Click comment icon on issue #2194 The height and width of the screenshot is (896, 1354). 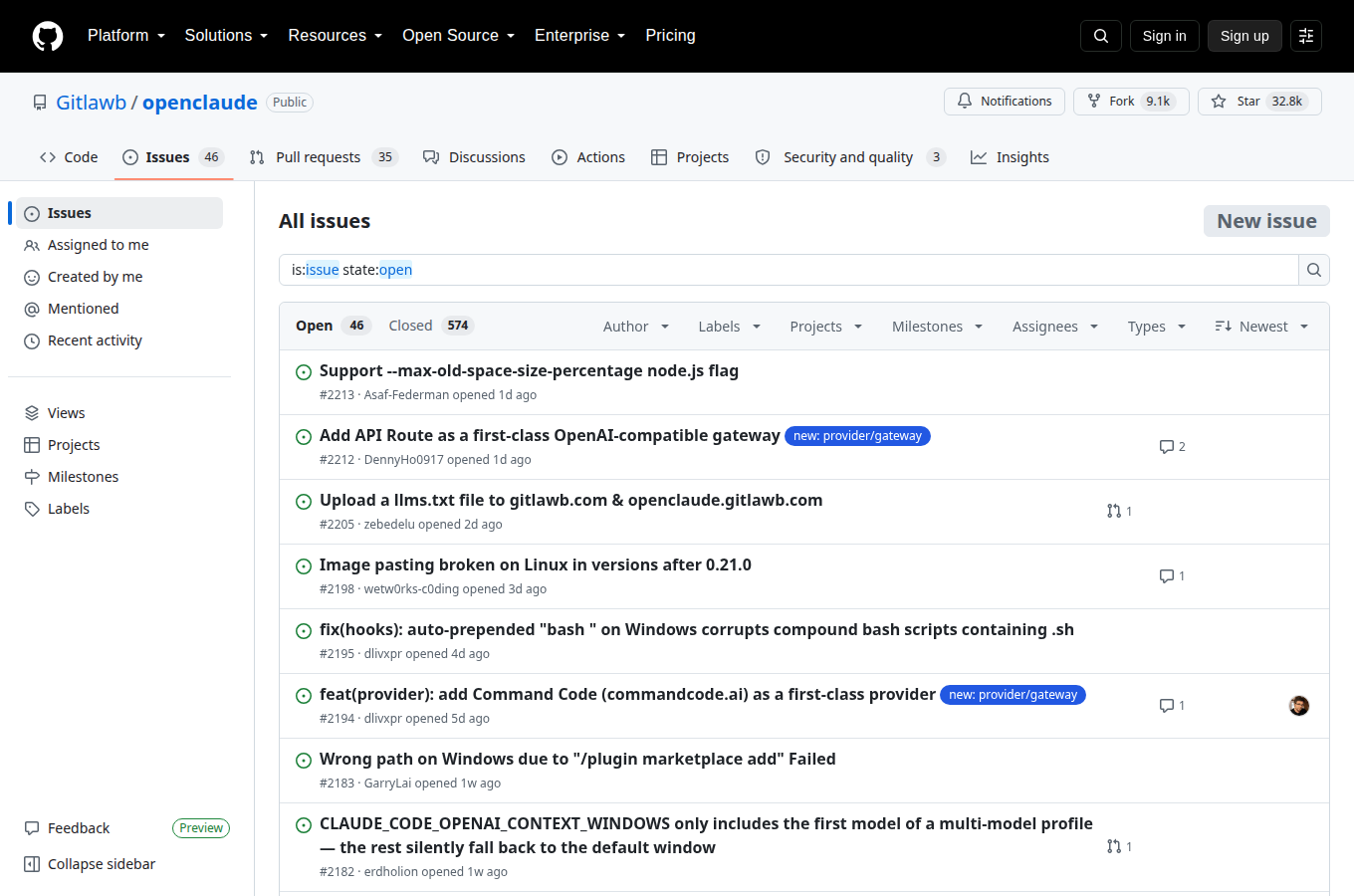point(1167,705)
